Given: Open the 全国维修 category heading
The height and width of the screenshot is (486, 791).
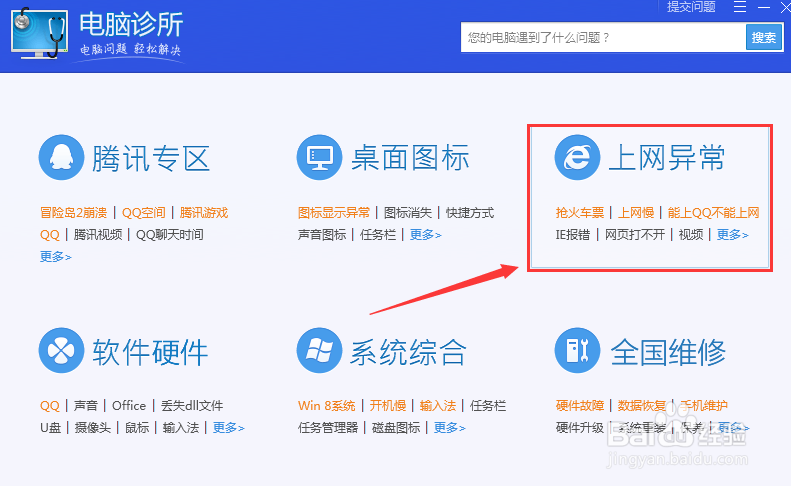Looking at the screenshot, I should (668, 352).
